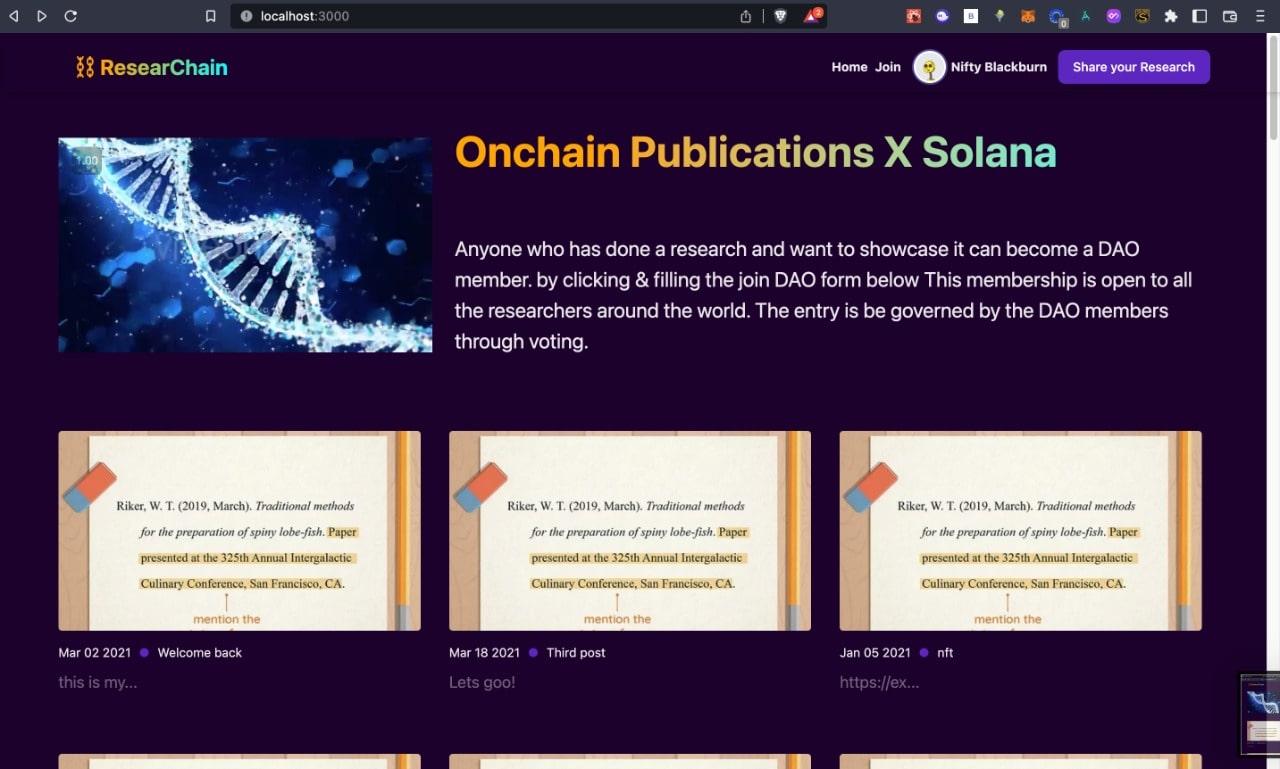
Task: Click the DNA helix hero image
Action: pos(245,245)
